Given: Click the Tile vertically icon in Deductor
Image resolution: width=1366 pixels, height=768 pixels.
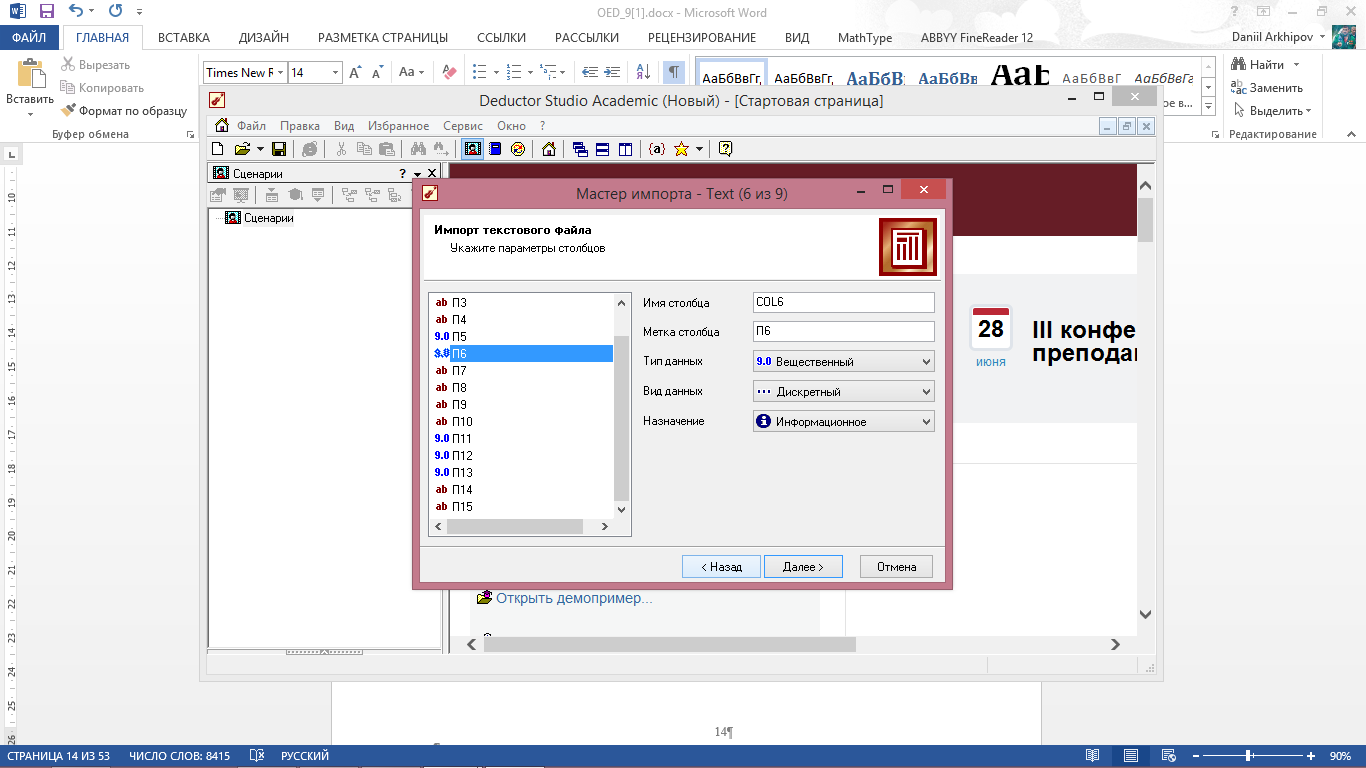Looking at the screenshot, I should pos(625,149).
